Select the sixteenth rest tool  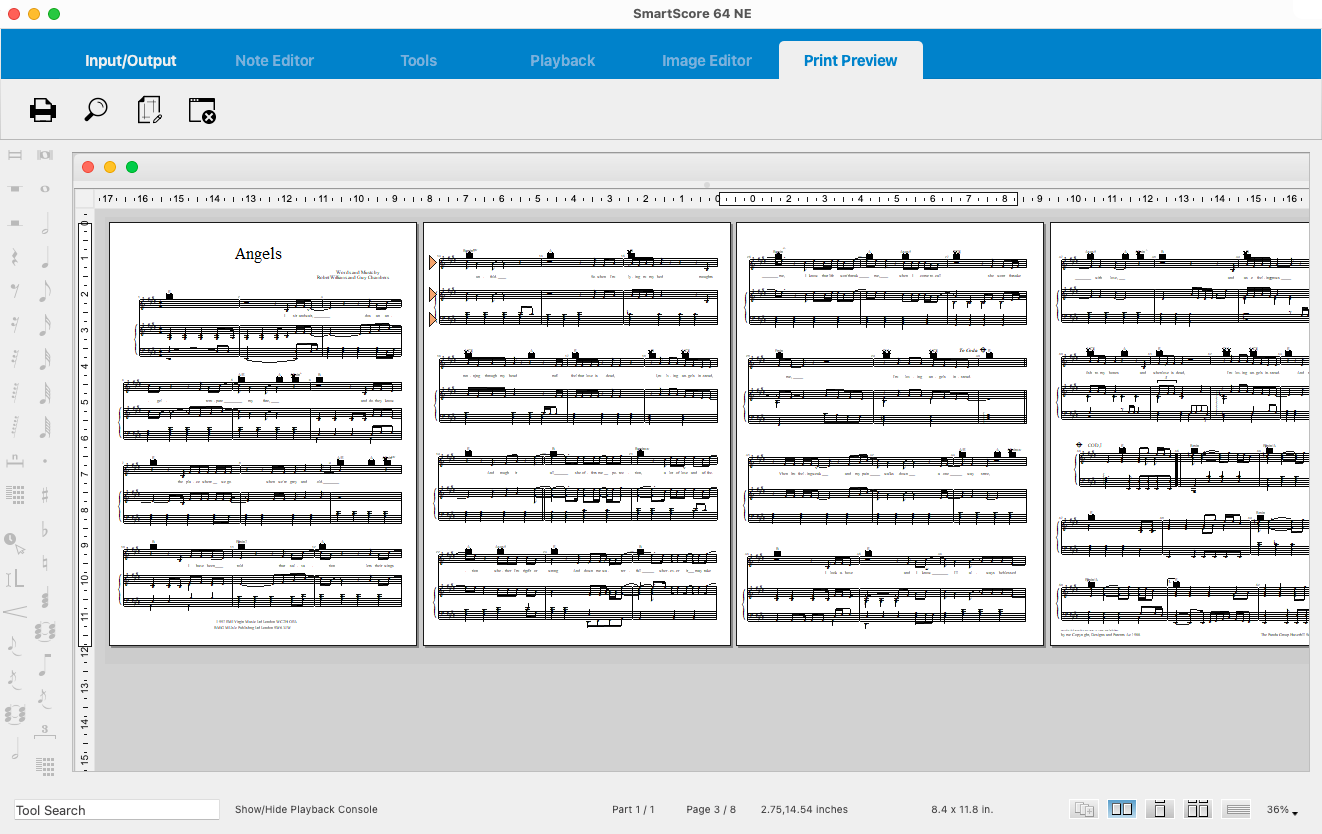pyautogui.click(x=15, y=325)
